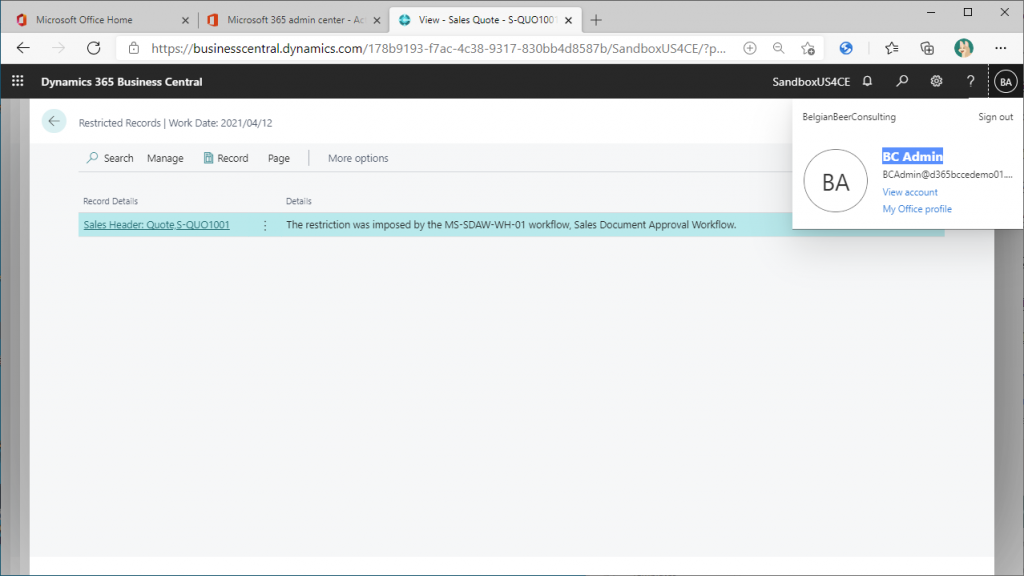Click the Details column header
Screen dimensions: 1024x576
(298, 201)
